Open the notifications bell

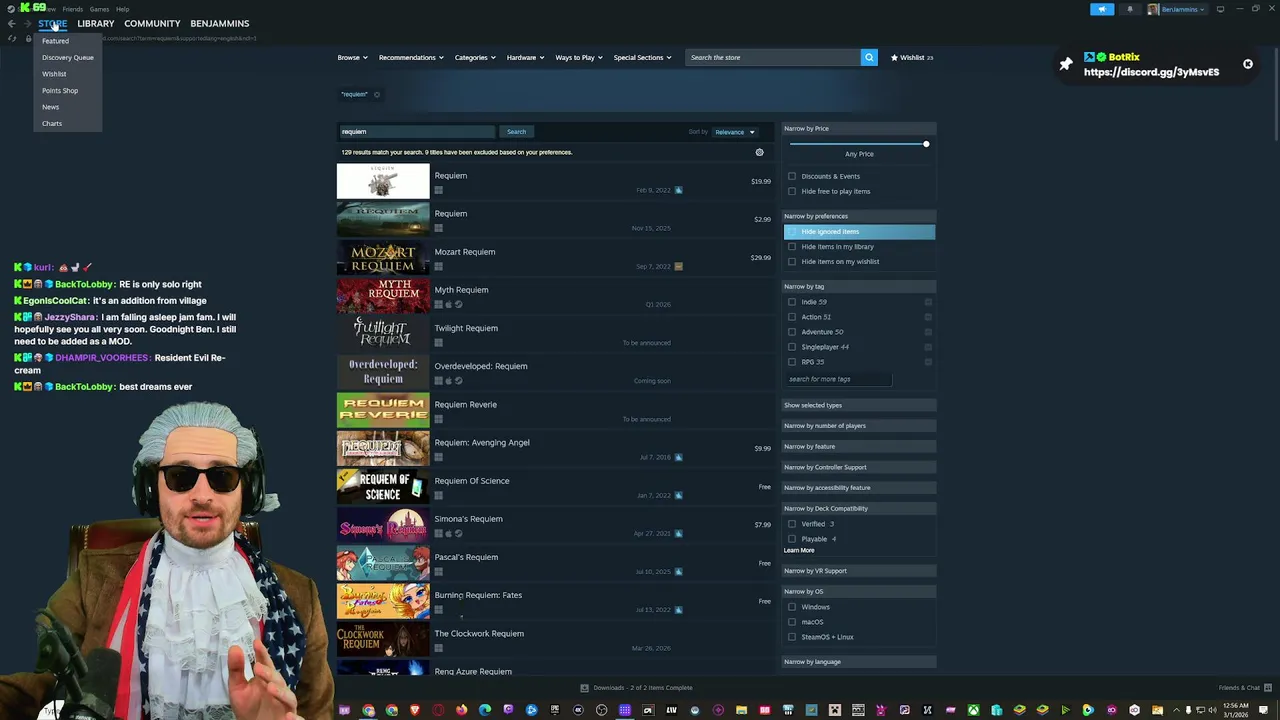tap(1130, 9)
